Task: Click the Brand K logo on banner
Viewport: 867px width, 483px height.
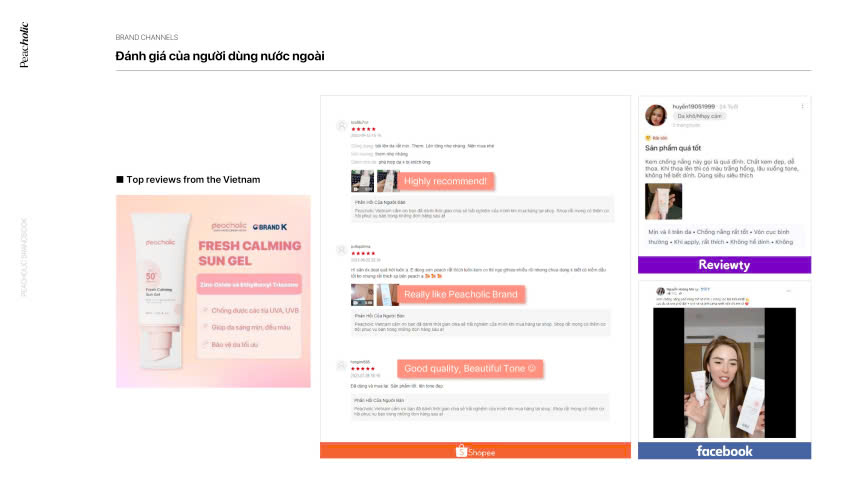Action: click(x=270, y=227)
